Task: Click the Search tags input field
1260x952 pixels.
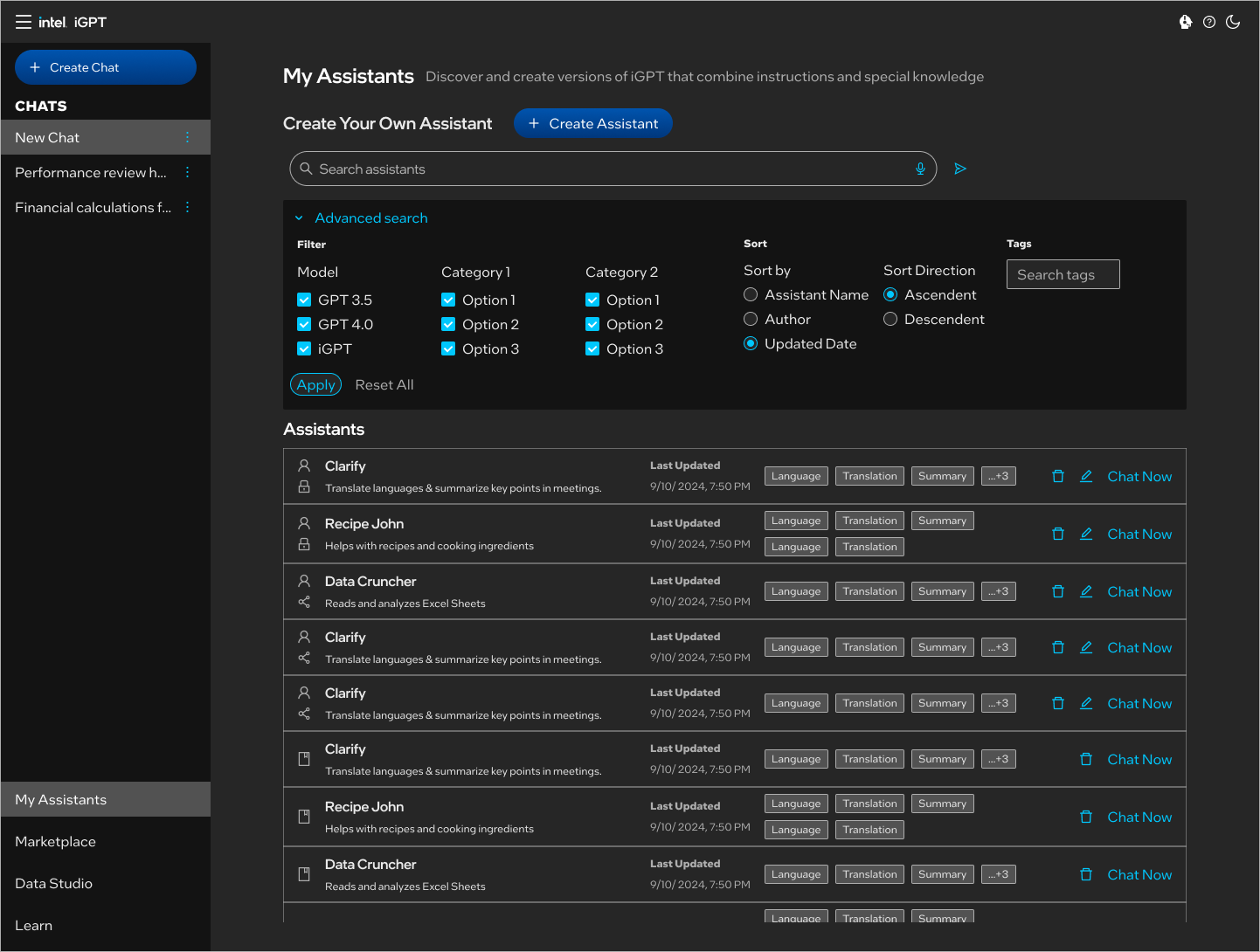Action: [x=1063, y=274]
